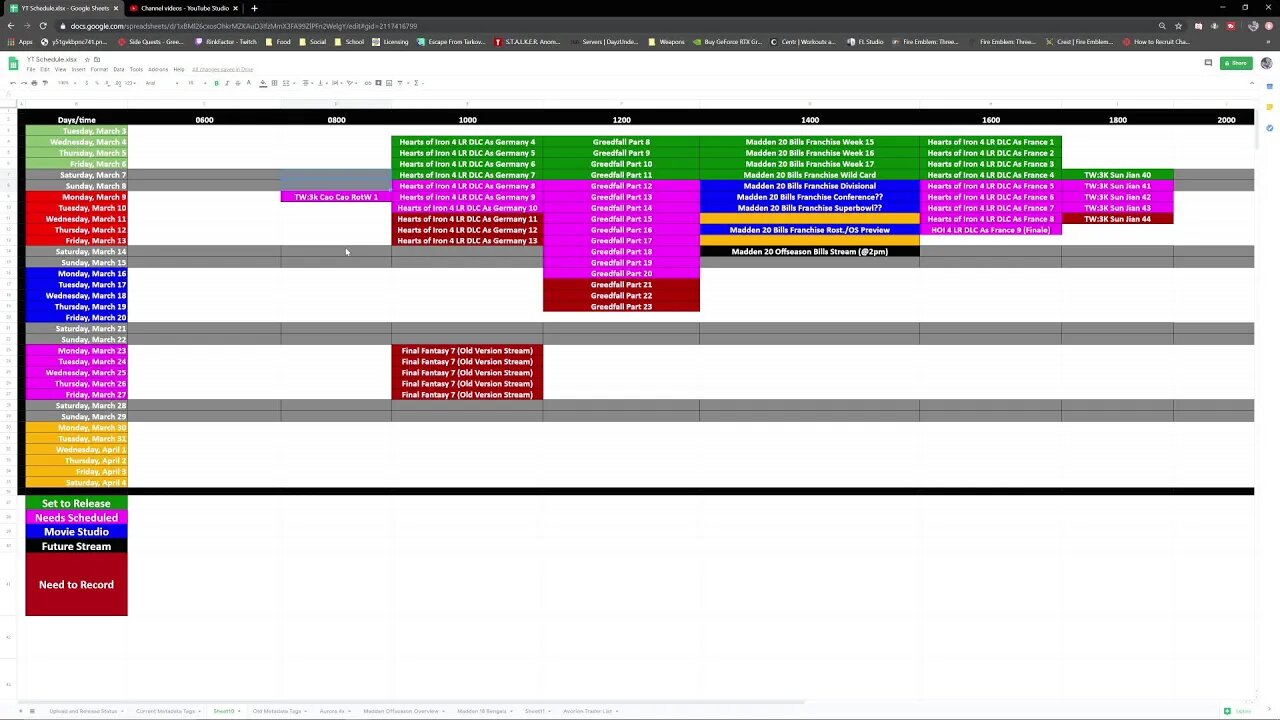The height and width of the screenshot is (720, 1280).
Task: Toggle Bold formatting
Action: coord(216,83)
